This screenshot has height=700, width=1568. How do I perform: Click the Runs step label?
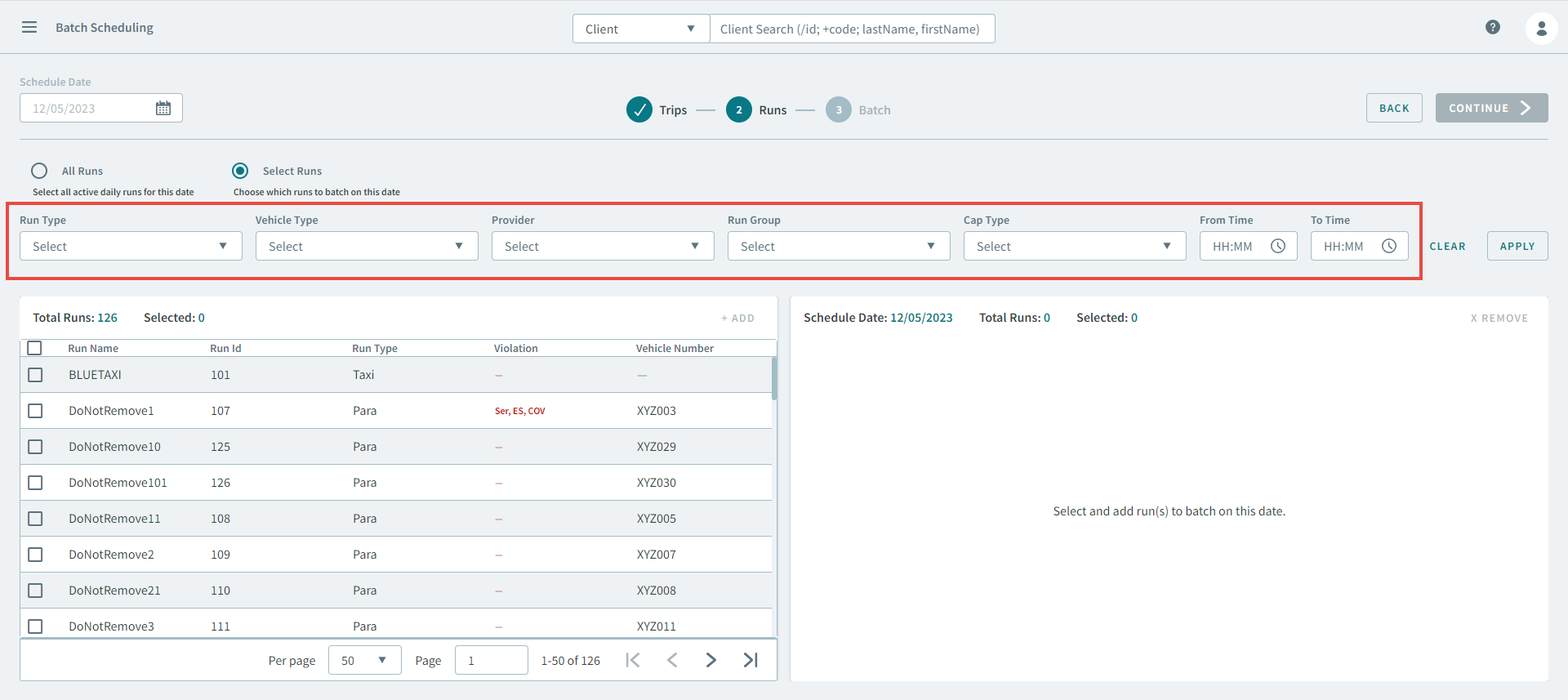[x=773, y=110]
